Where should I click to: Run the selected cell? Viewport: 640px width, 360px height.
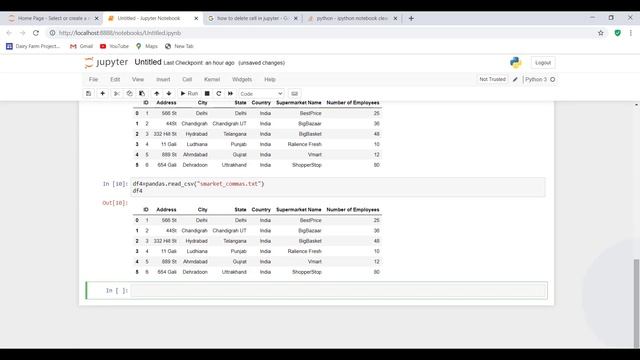point(189,93)
